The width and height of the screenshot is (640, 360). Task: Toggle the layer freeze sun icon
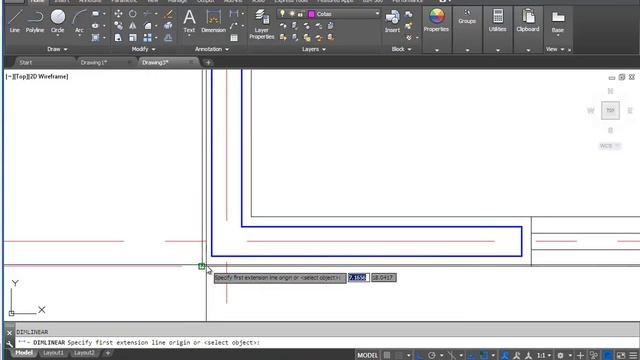292,13
